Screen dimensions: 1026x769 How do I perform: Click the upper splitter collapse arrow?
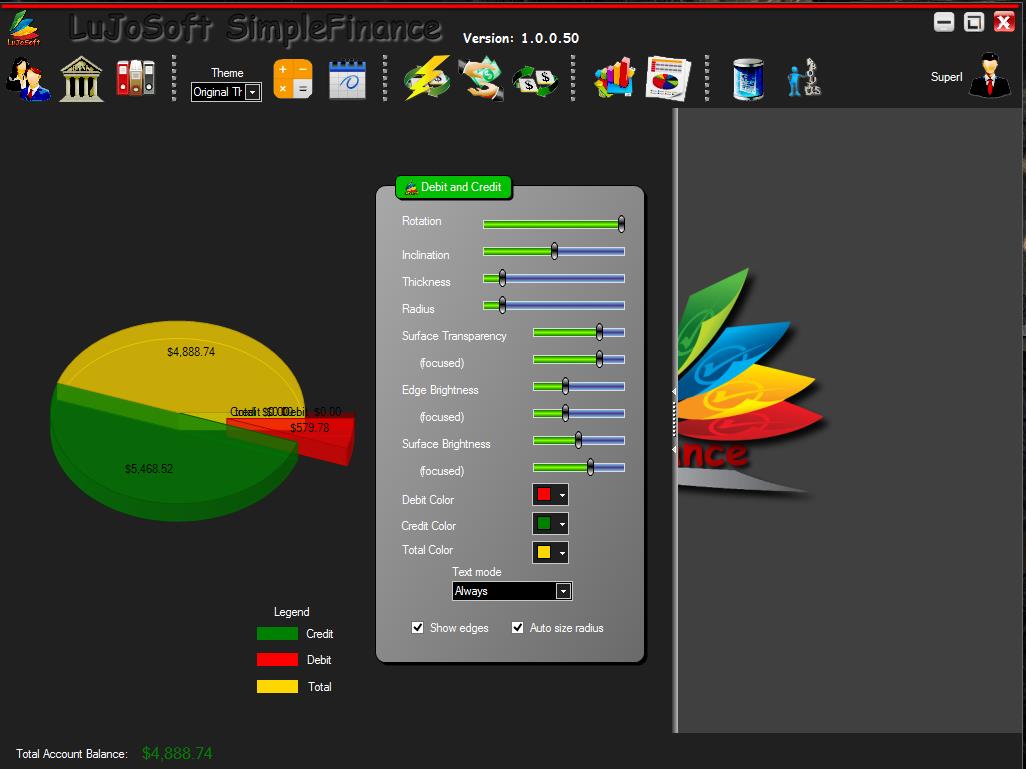674,391
